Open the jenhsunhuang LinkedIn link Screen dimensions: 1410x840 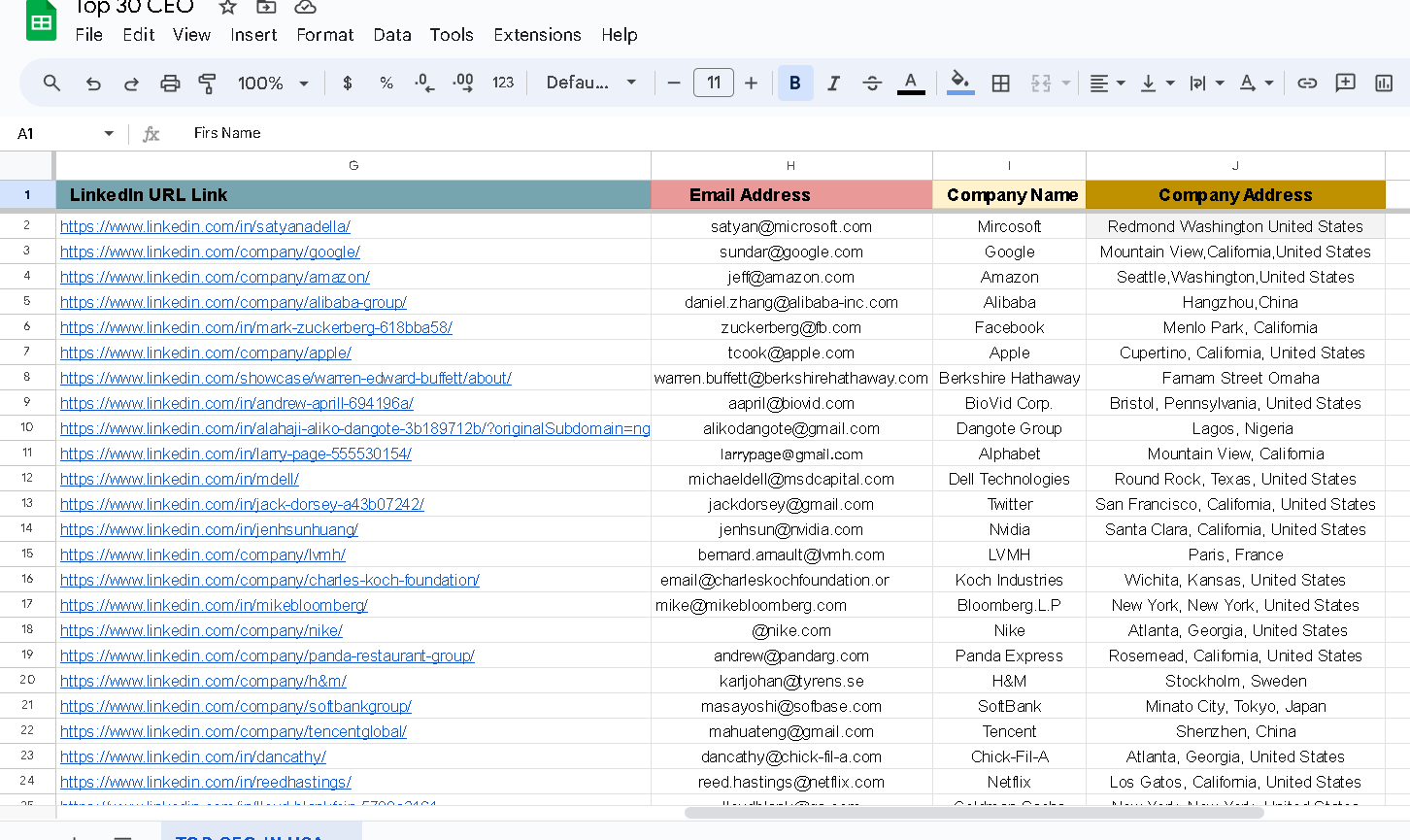(x=209, y=529)
